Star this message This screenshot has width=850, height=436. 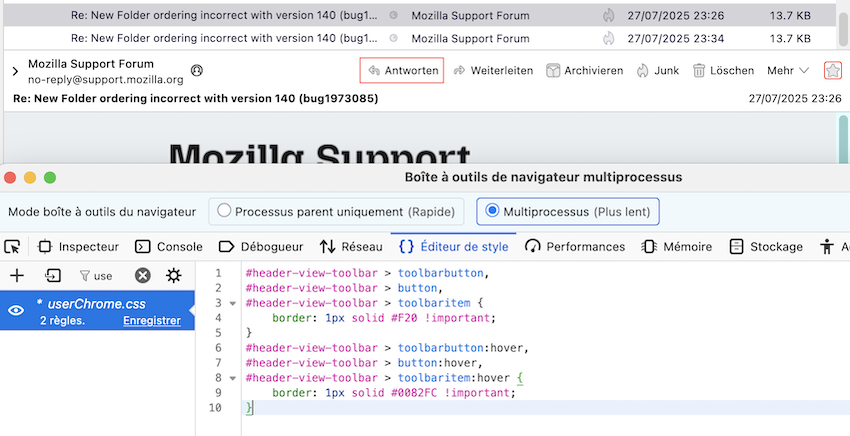[x=832, y=71]
